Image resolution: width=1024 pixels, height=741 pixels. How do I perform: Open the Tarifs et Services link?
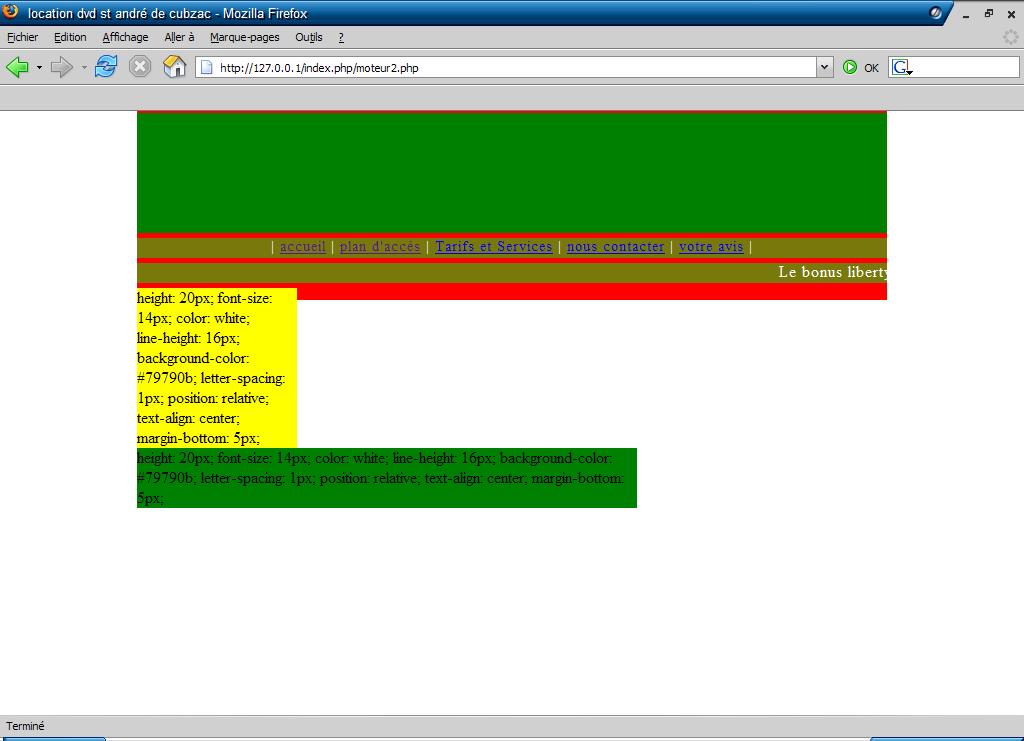(494, 247)
